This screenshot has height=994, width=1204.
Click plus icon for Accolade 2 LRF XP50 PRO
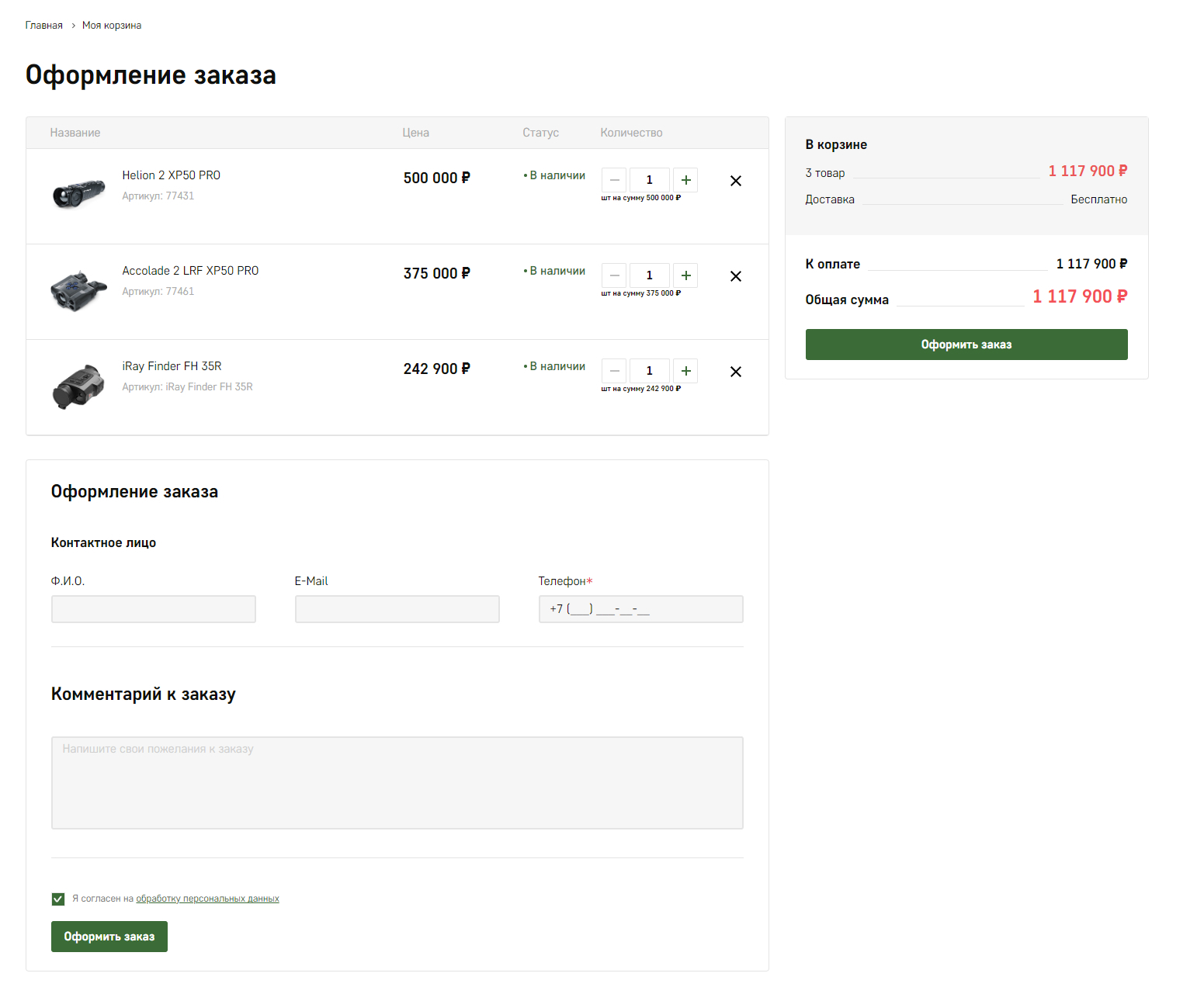(x=685, y=275)
